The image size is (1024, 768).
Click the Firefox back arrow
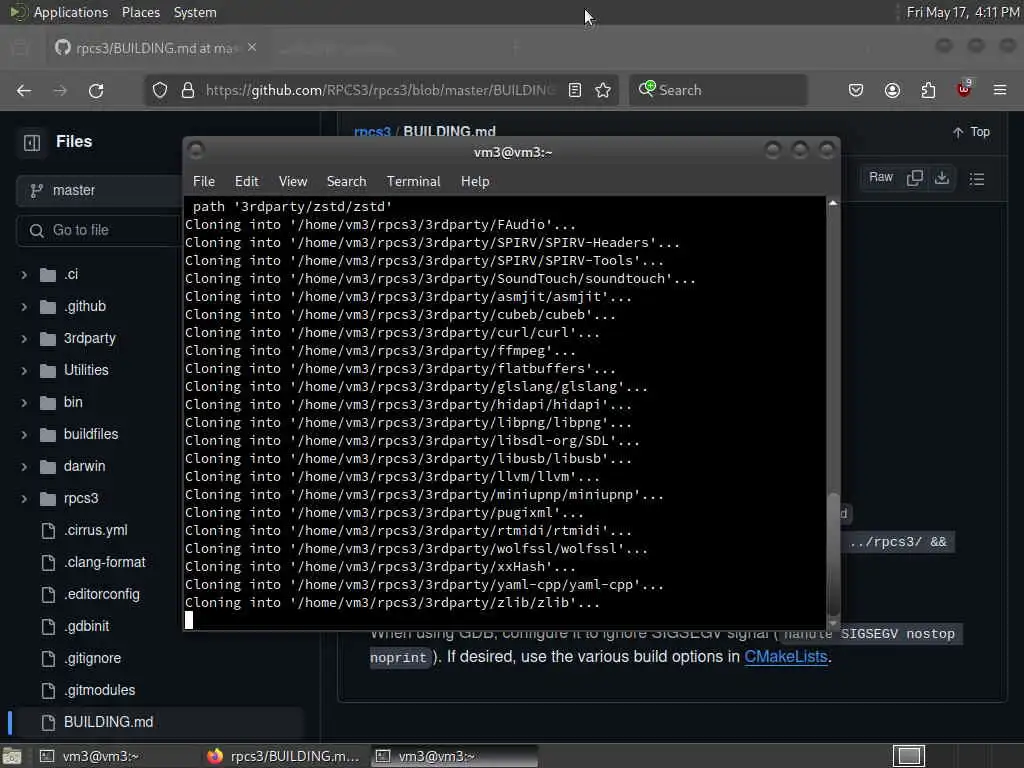[x=24, y=90]
